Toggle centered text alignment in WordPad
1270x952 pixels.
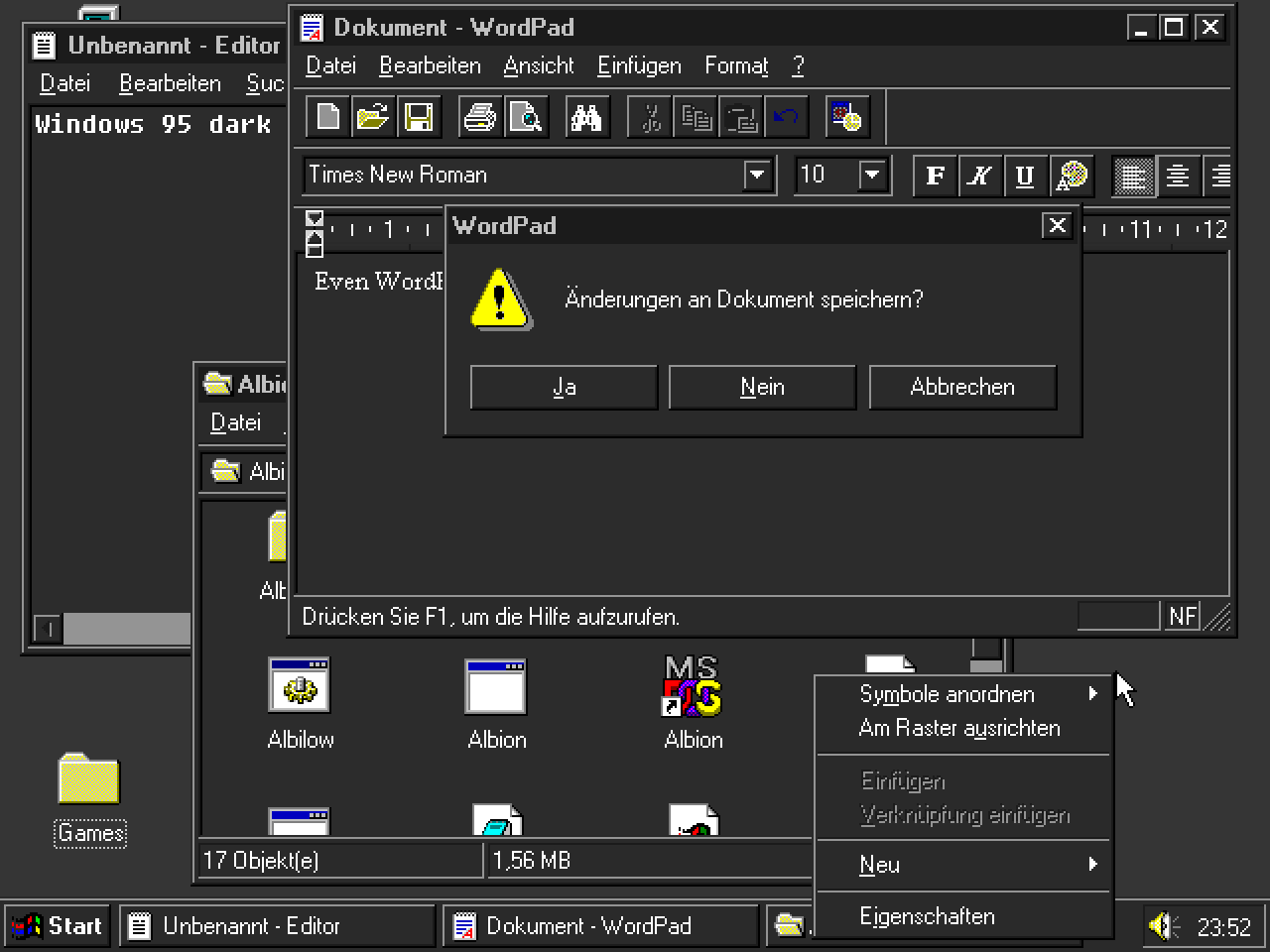pos(1178,176)
